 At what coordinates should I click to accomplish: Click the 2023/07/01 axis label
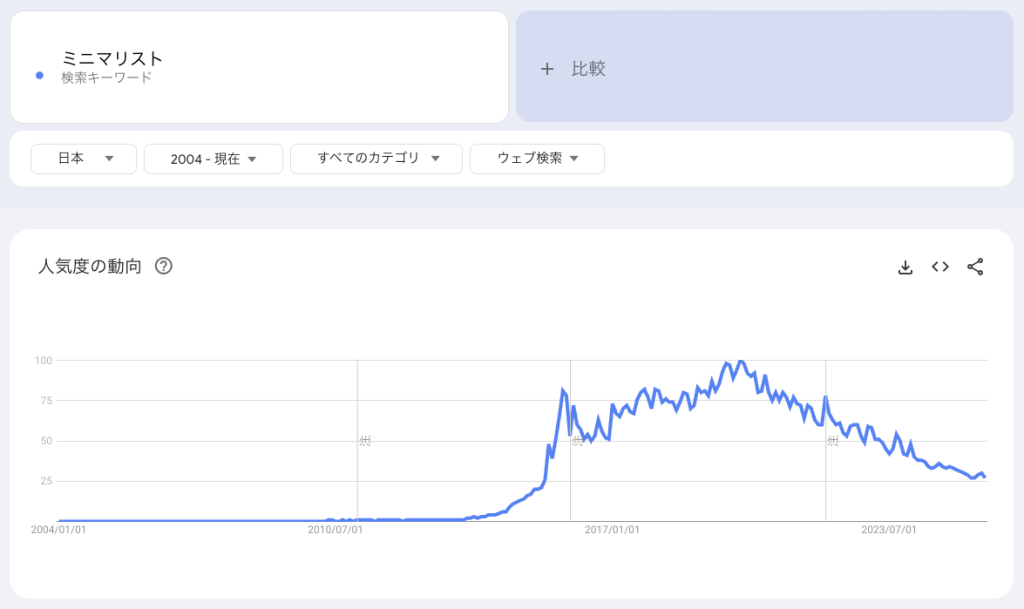point(889,530)
